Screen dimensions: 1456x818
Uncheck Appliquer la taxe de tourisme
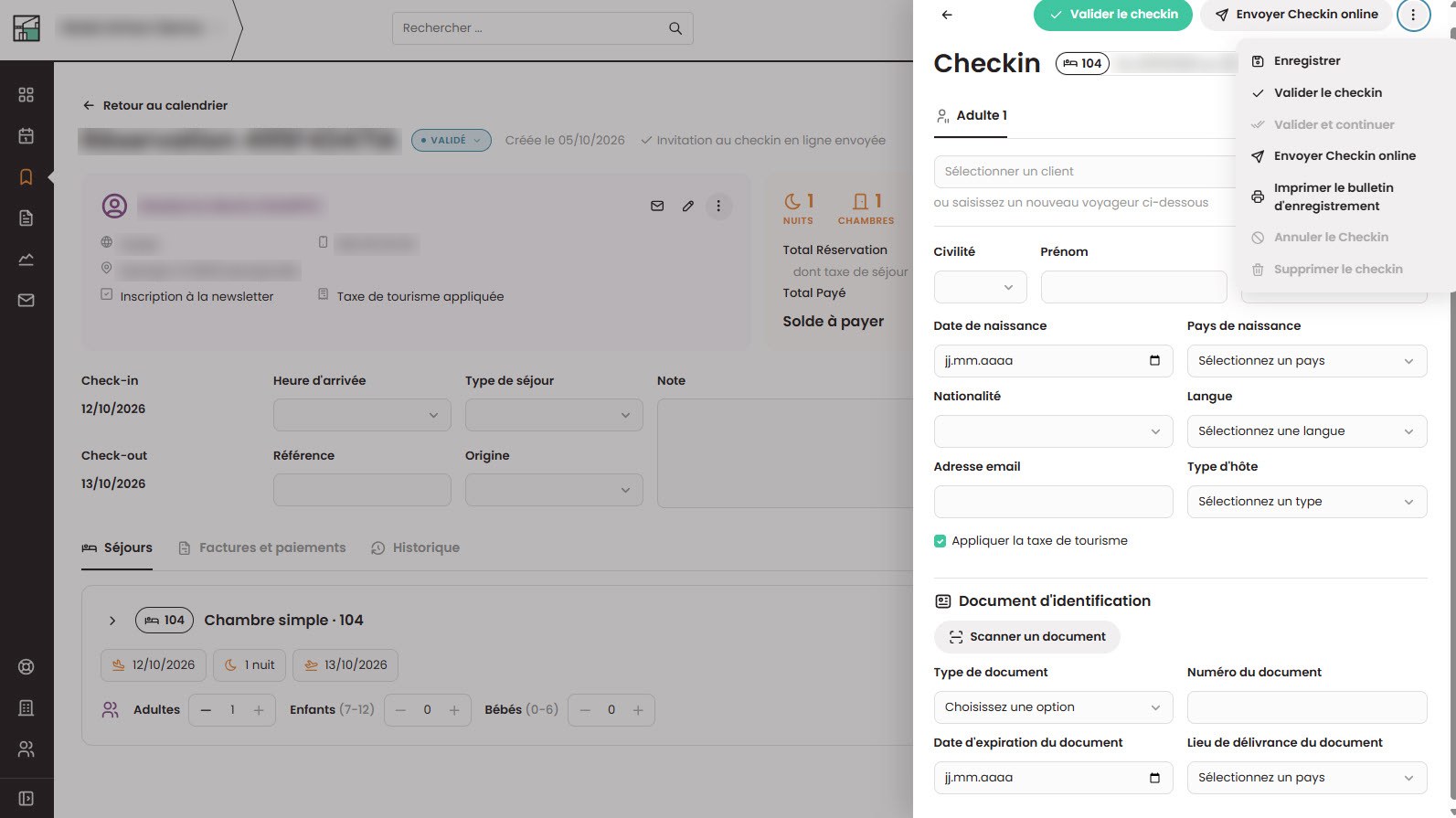[x=940, y=541]
